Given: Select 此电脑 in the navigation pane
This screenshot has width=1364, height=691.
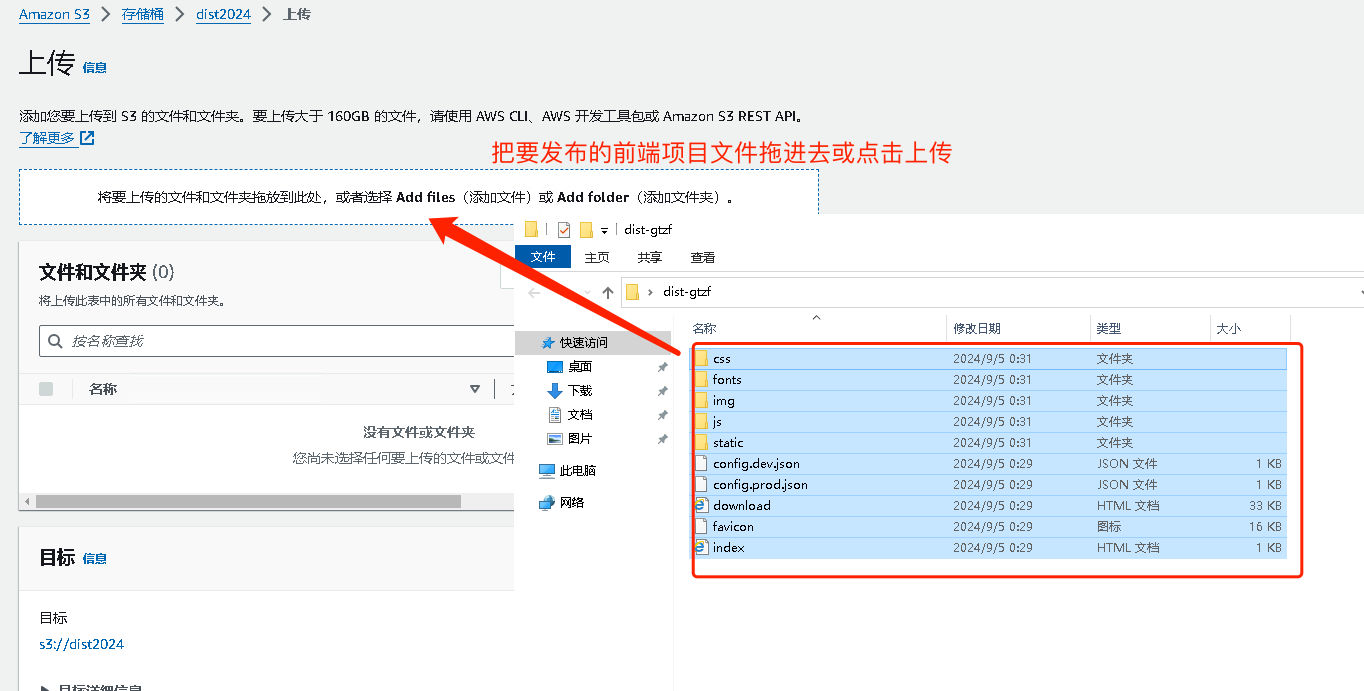Looking at the screenshot, I should pos(578,470).
